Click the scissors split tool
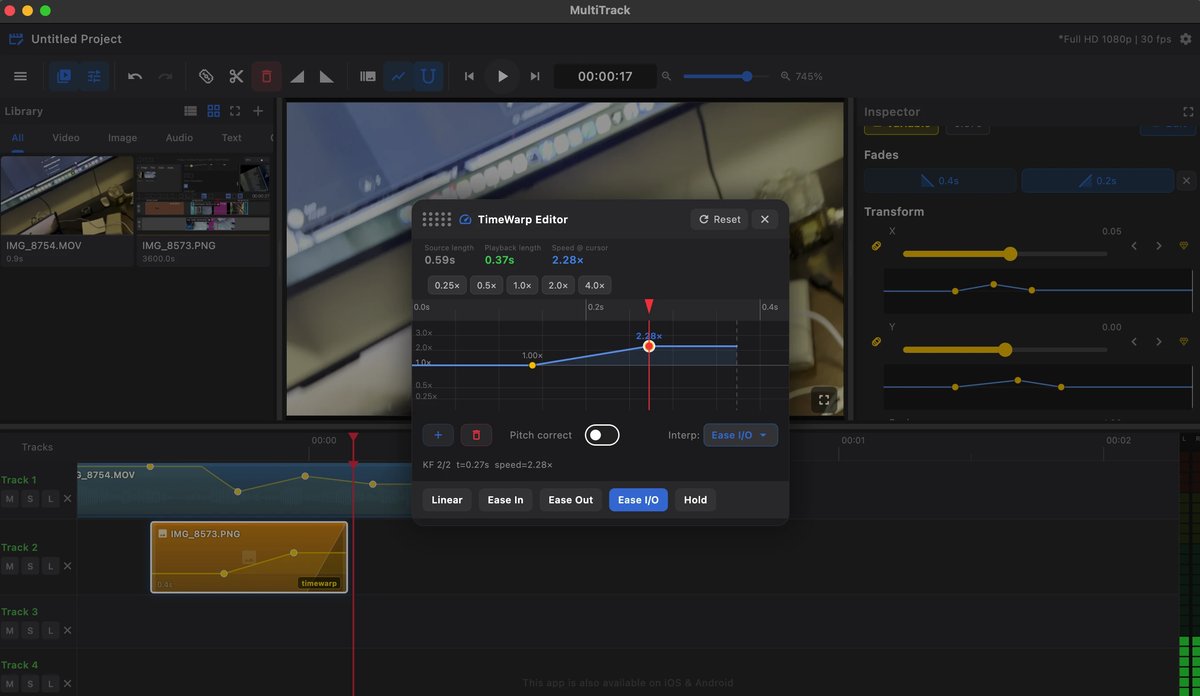The image size is (1200, 696). [x=236, y=76]
